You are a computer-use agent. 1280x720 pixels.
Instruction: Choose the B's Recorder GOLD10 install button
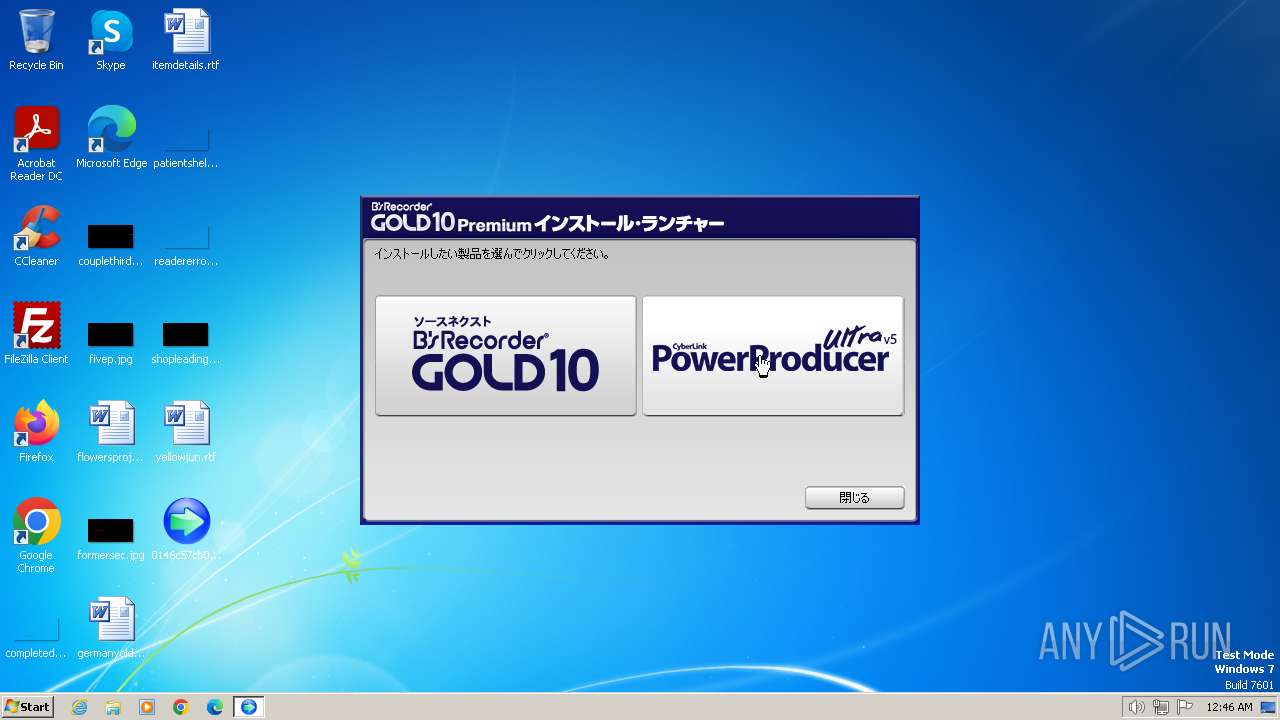506,356
